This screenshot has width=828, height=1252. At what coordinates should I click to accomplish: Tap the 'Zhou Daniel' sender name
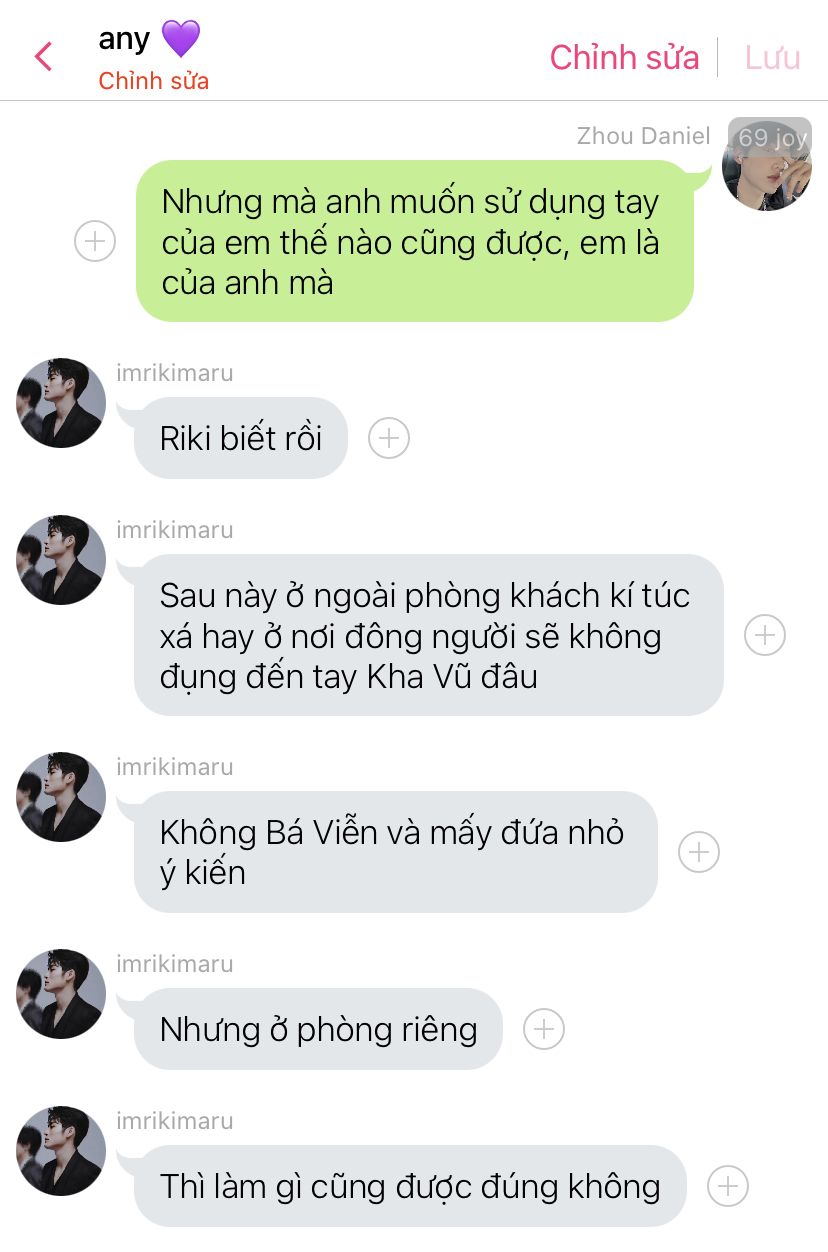(643, 136)
